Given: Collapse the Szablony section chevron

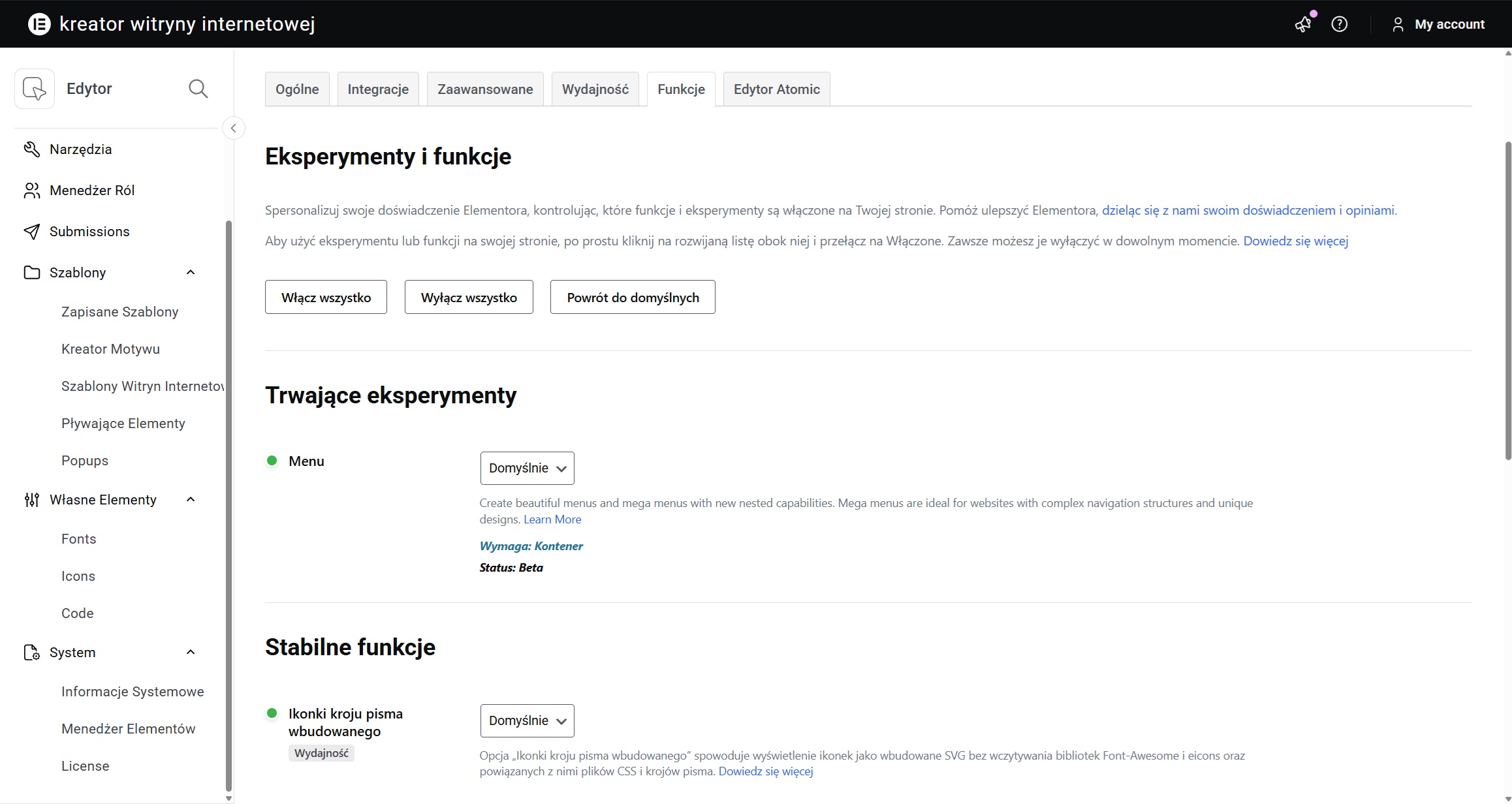Looking at the screenshot, I should (191, 272).
